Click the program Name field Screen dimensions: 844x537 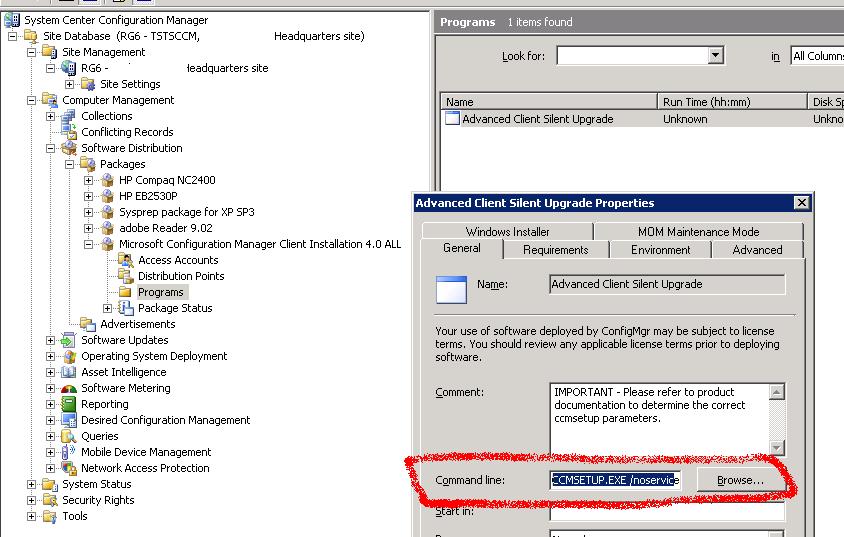(x=667, y=284)
